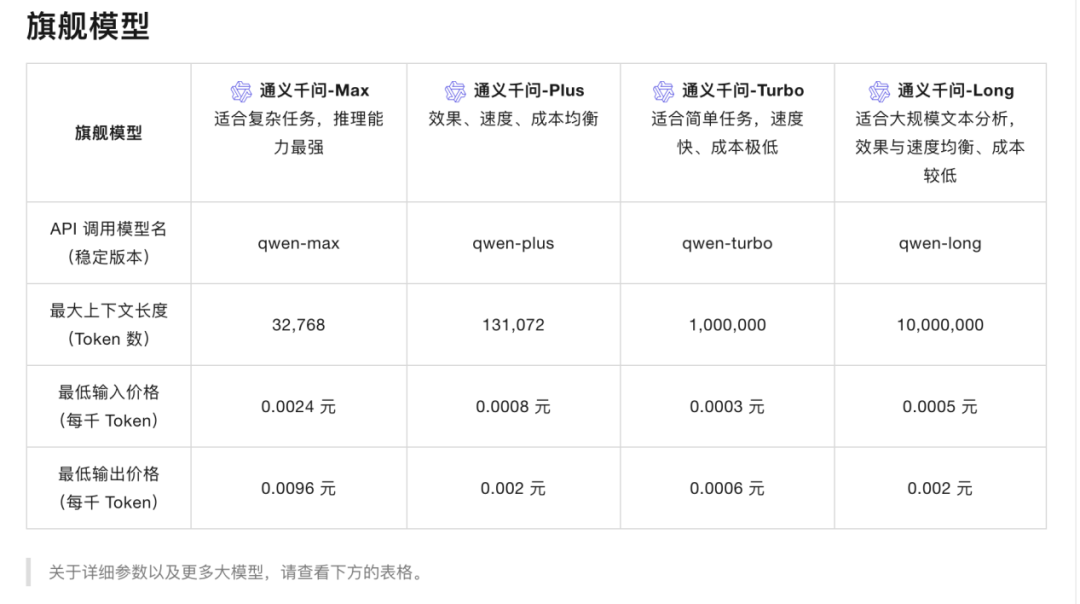This screenshot has height=604, width=1080.
Task: Click the output price 0.0006 元
Action: point(727,489)
